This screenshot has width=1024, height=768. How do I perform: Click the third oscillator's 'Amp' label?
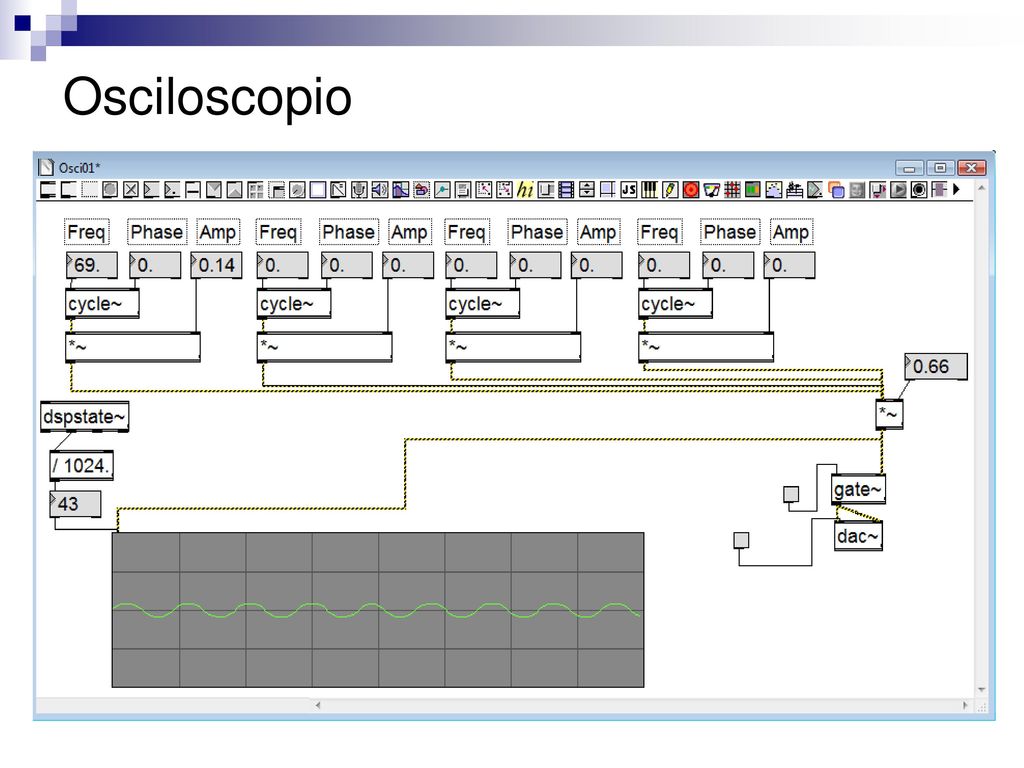(598, 232)
